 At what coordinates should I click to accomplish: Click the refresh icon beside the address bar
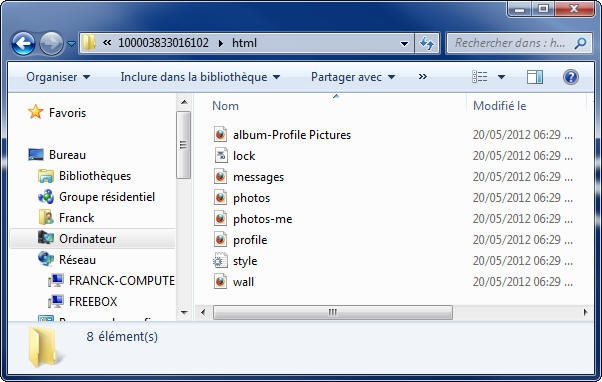click(x=427, y=43)
